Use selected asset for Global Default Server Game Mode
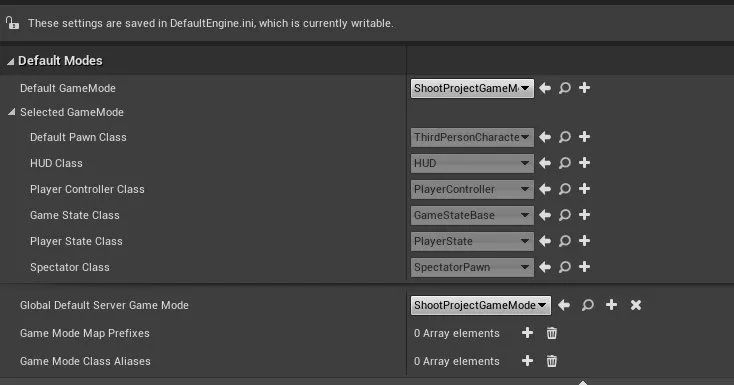734x385 pixels. (564, 305)
